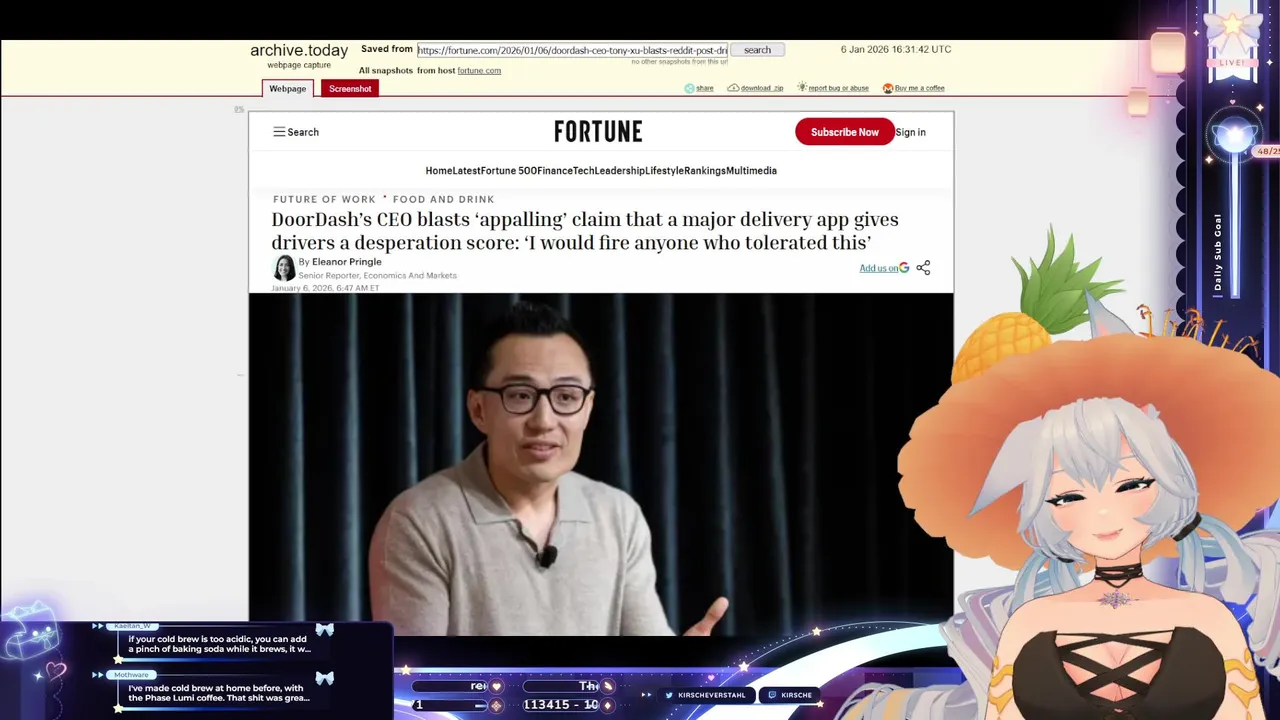Open the Tech nav item
The image size is (1280, 720).
583,171
